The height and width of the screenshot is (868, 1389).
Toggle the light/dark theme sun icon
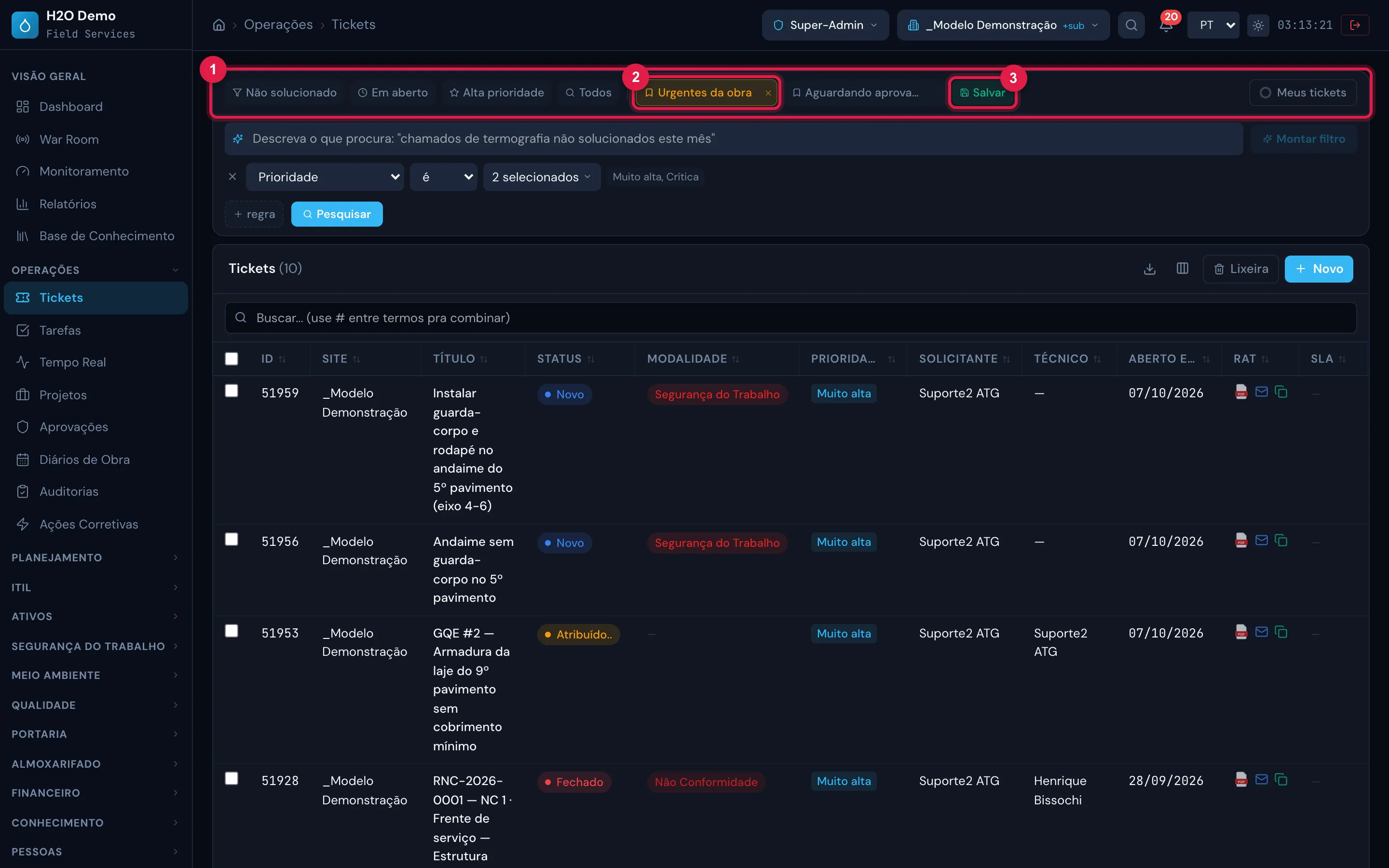(x=1257, y=25)
